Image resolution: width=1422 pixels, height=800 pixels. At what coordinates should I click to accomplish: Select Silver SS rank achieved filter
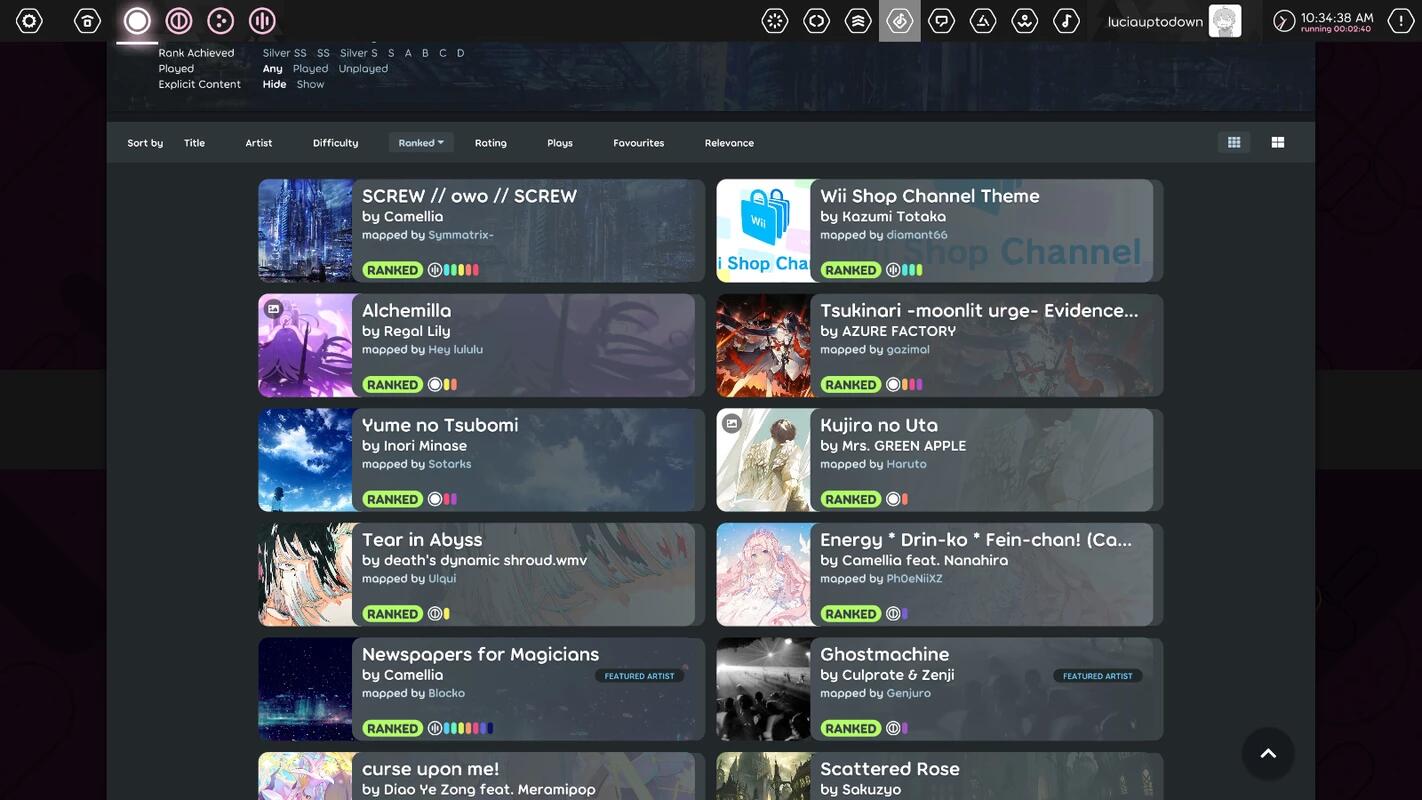tap(284, 53)
